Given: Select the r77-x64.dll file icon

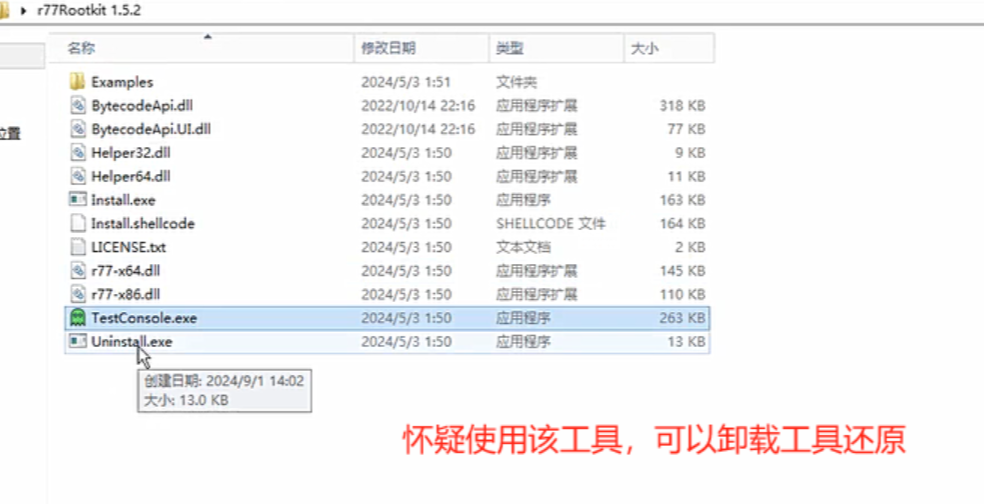Looking at the screenshot, I should click(x=77, y=271).
